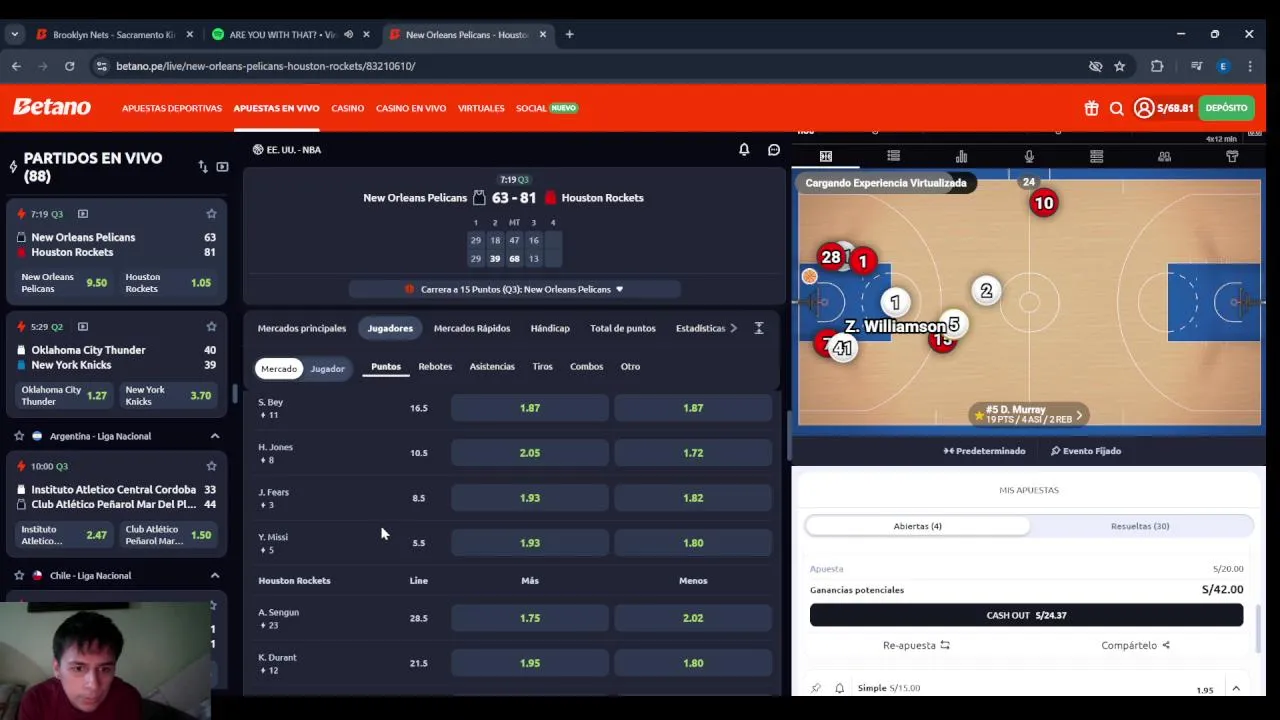The width and height of the screenshot is (1280, 720).
Task: Open the Hándicap market tab
Action: click(x=550, y=328)
